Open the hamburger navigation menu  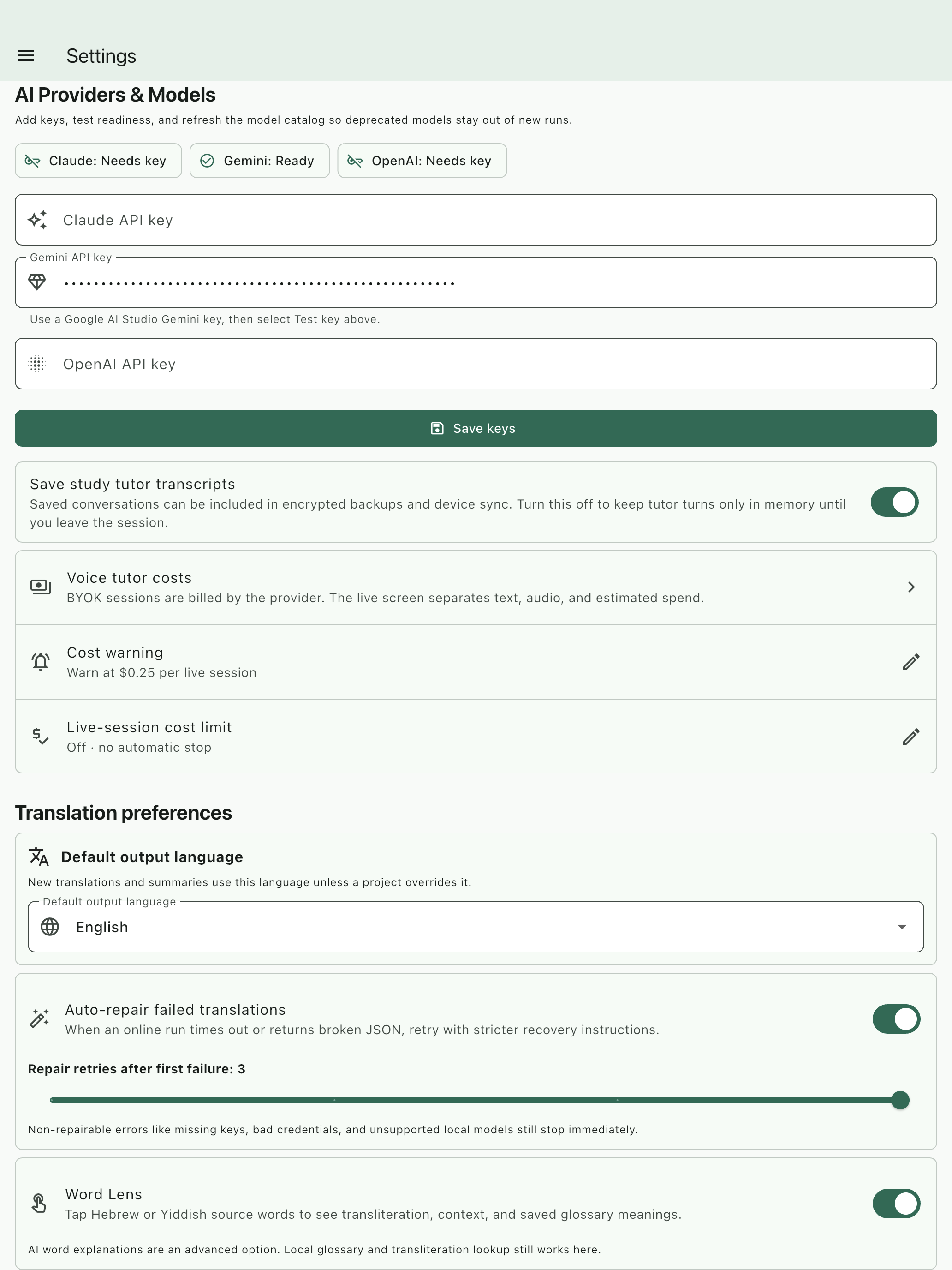[26, 56]
